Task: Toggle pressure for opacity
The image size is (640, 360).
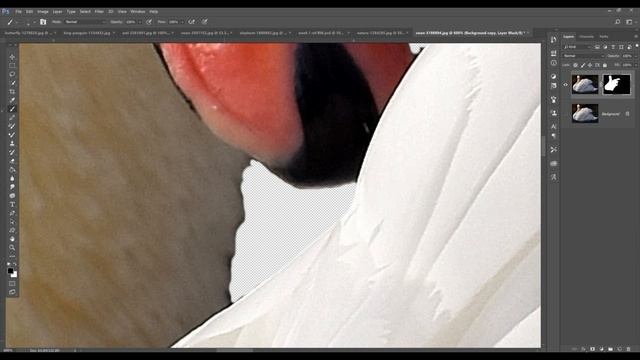Action: tap(149, 22)
